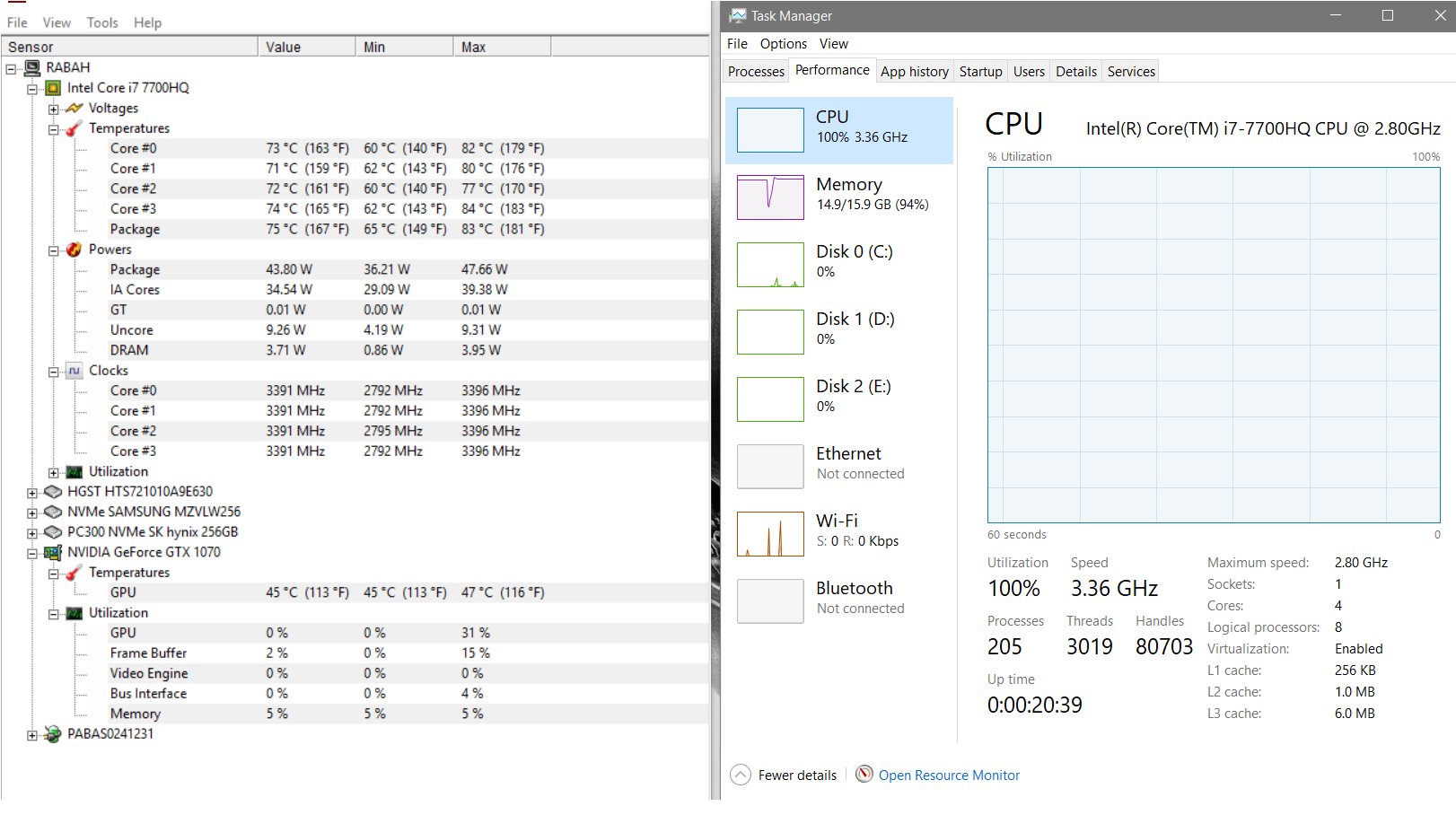Click the NVIDIA GeForce GTX 1070 card icon
This screenshot has width=1456, height=815.
pos(53,552)
